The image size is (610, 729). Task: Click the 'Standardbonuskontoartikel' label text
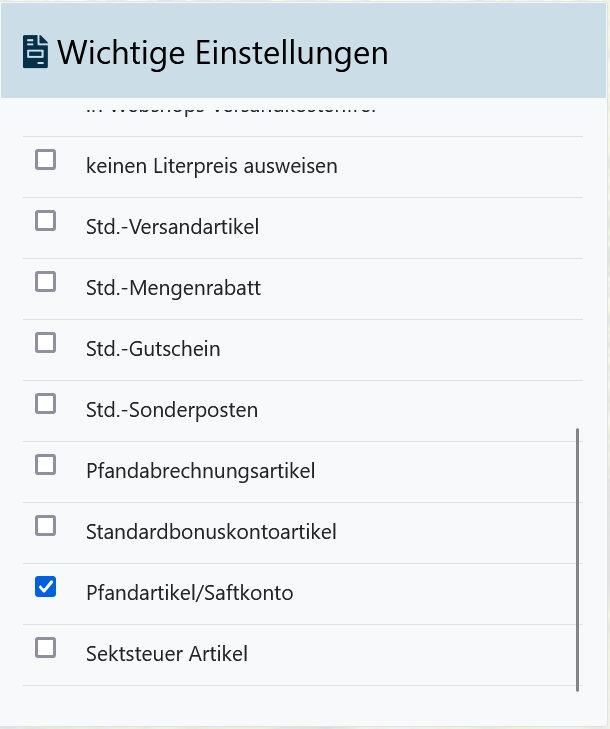[212, 532]
